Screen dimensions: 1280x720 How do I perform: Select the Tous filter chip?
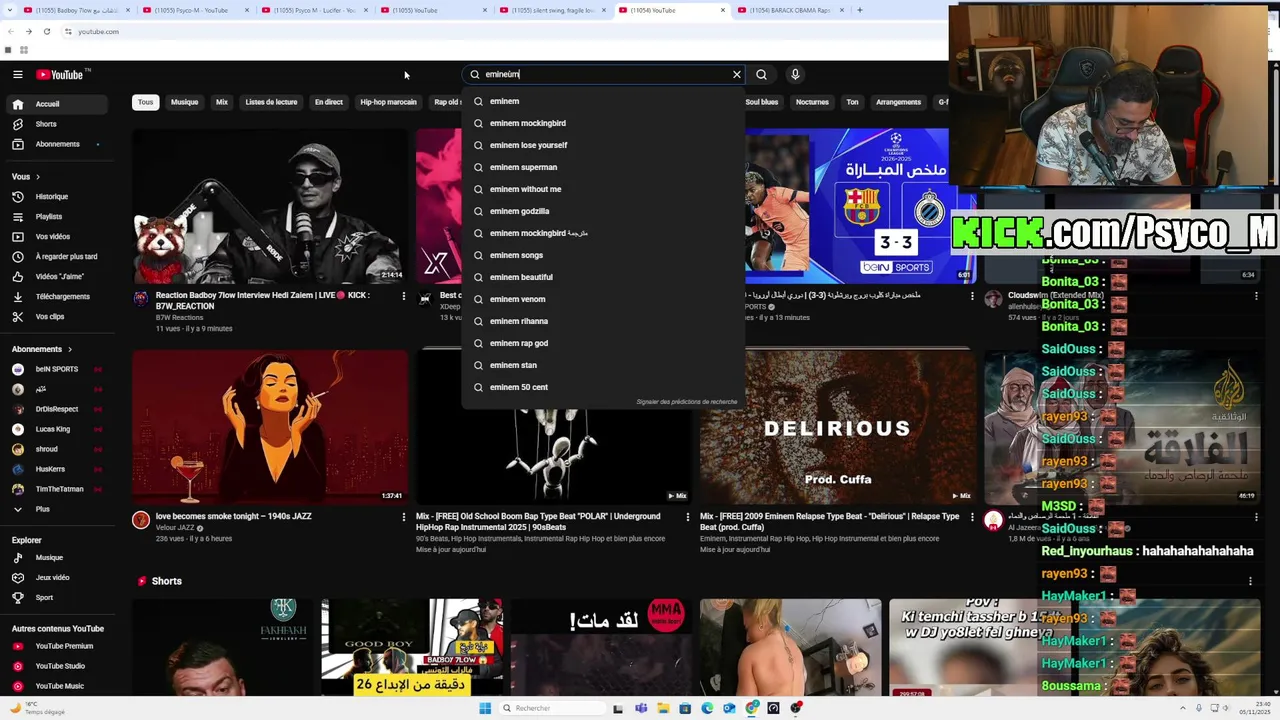coord(146,102)
